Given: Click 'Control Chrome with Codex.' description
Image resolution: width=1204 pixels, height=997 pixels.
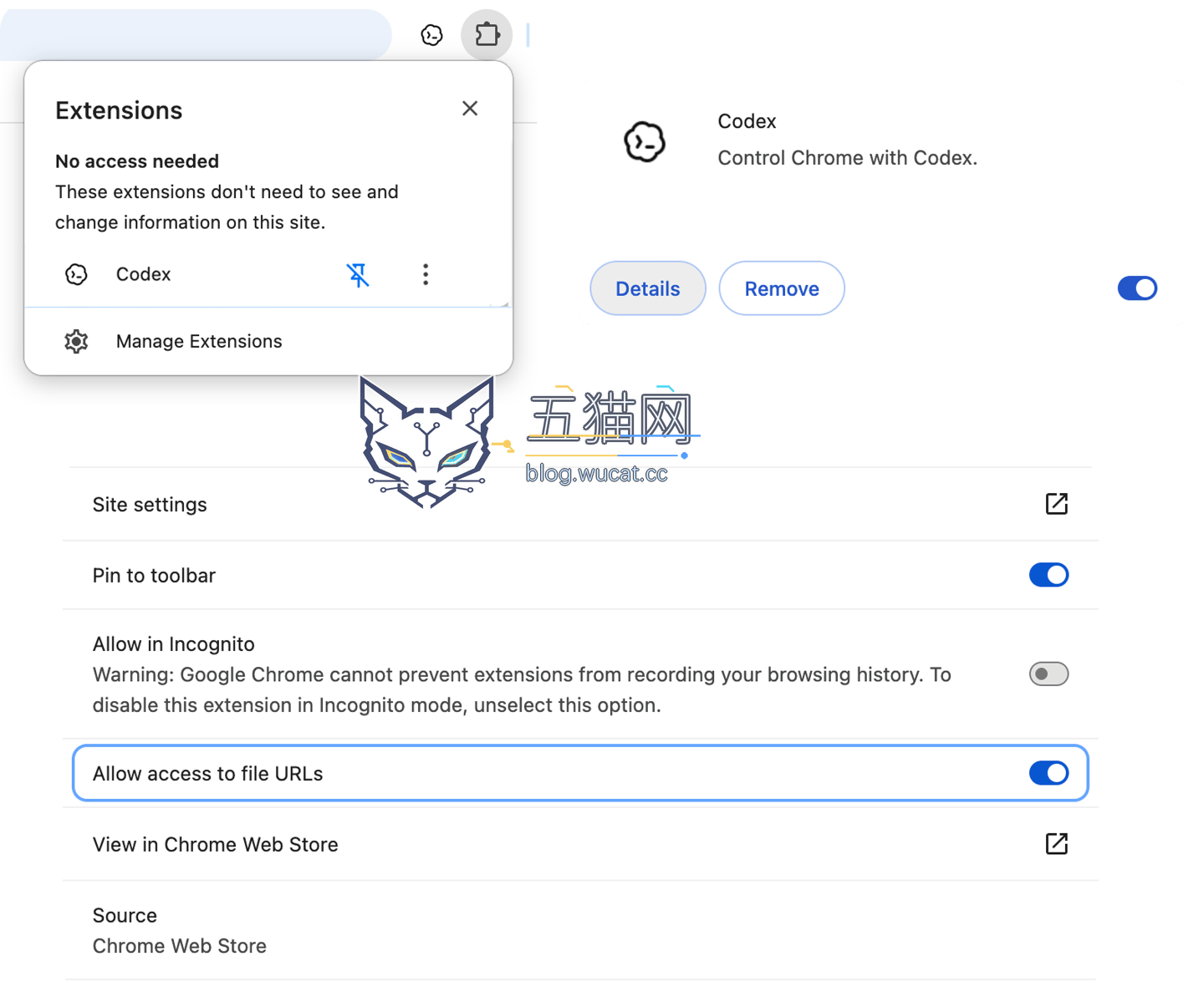Looking at the screenshot, I should [x=847, y=158].
